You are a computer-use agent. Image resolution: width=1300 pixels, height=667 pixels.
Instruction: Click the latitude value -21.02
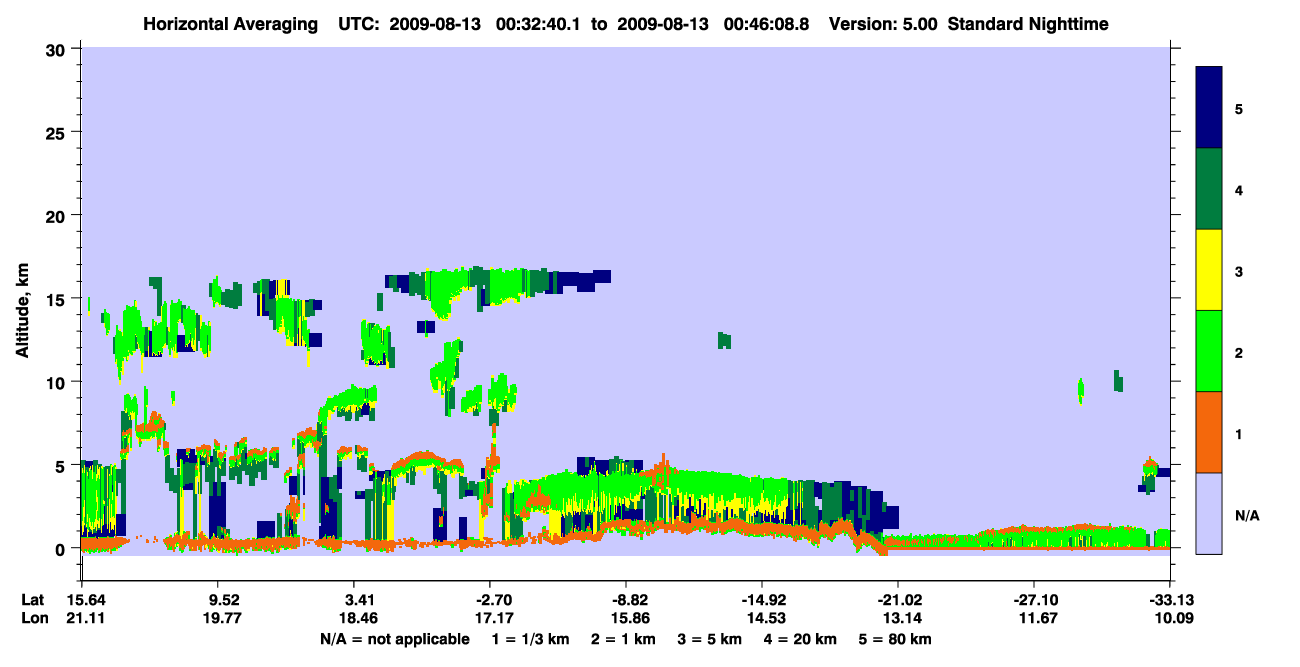[x=898, y=600]
